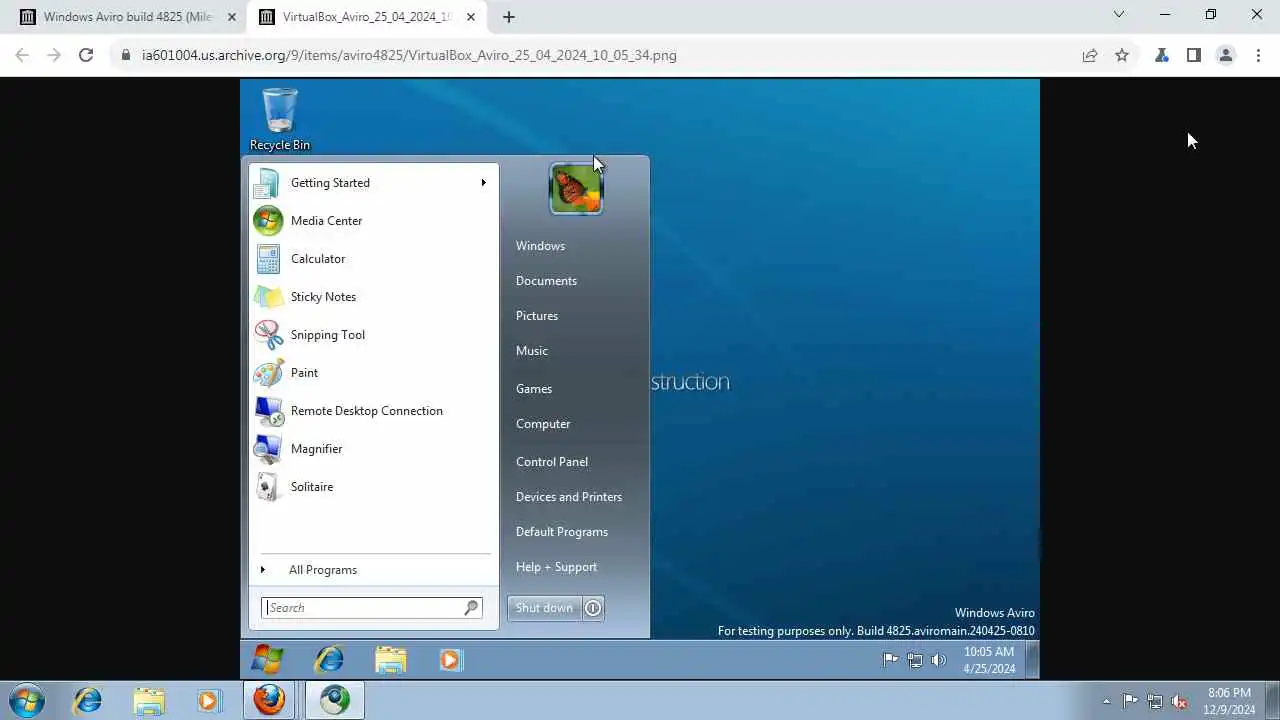Open Control Panel in Start menu

(552, 462)
